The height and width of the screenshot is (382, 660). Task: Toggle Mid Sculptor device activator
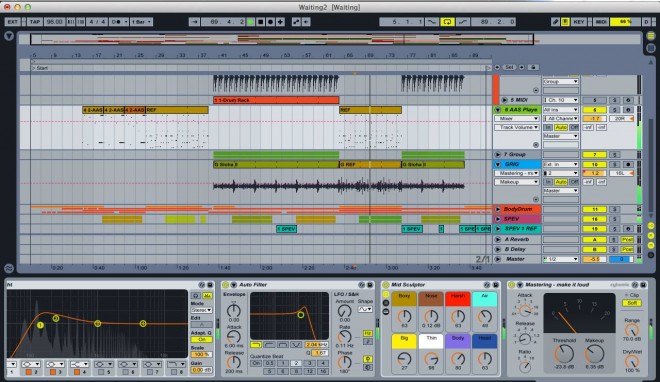[385, 285]
